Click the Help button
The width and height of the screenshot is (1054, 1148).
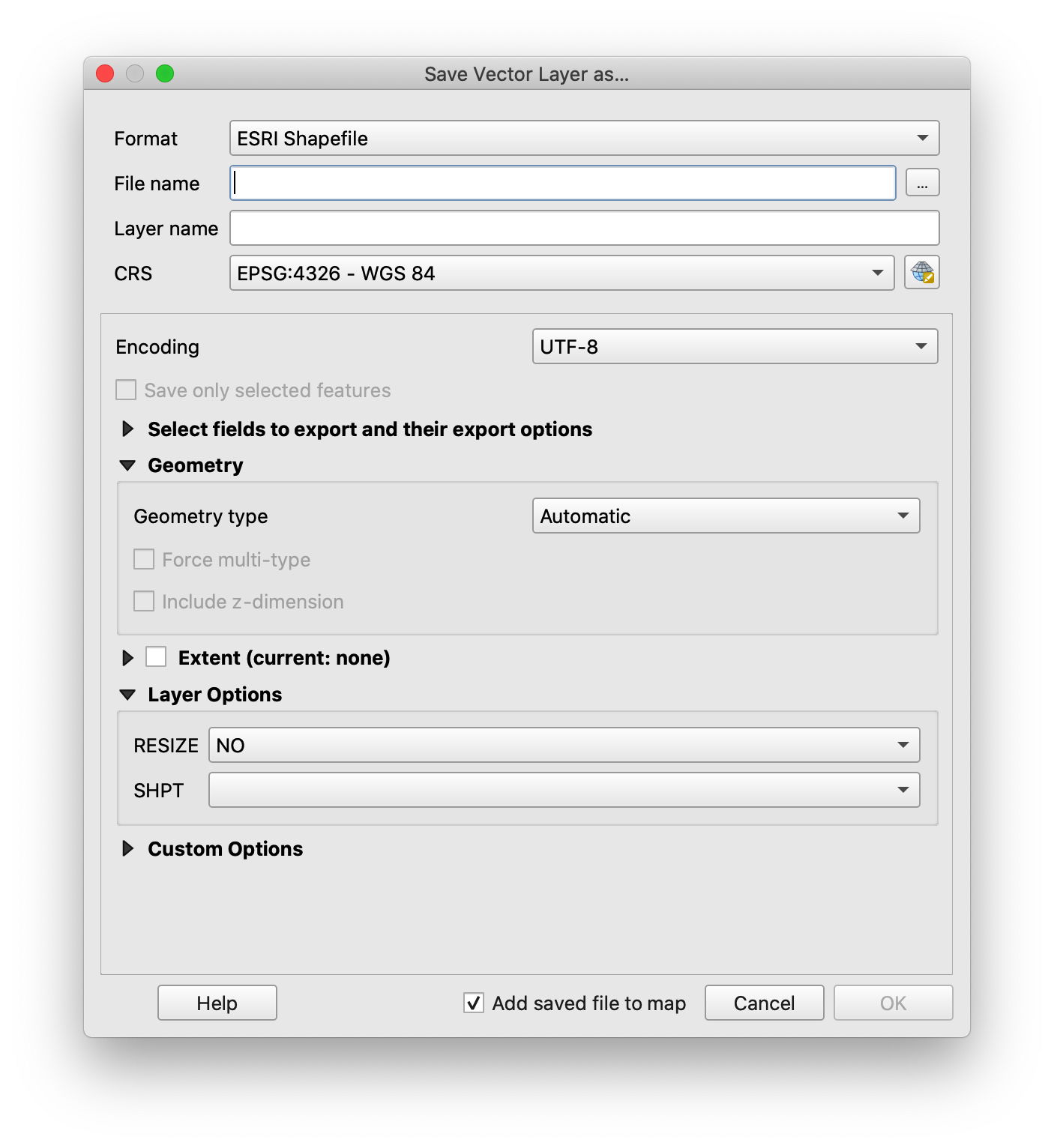(x=217, y=1003)
